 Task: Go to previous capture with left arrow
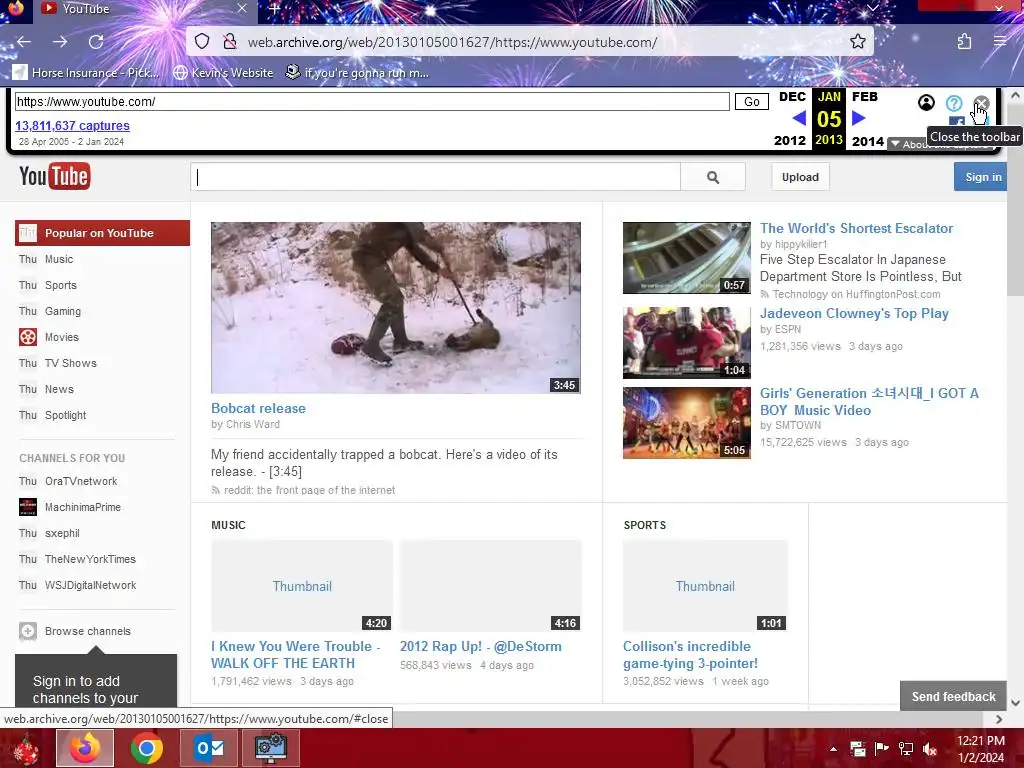tap(799, 118)
